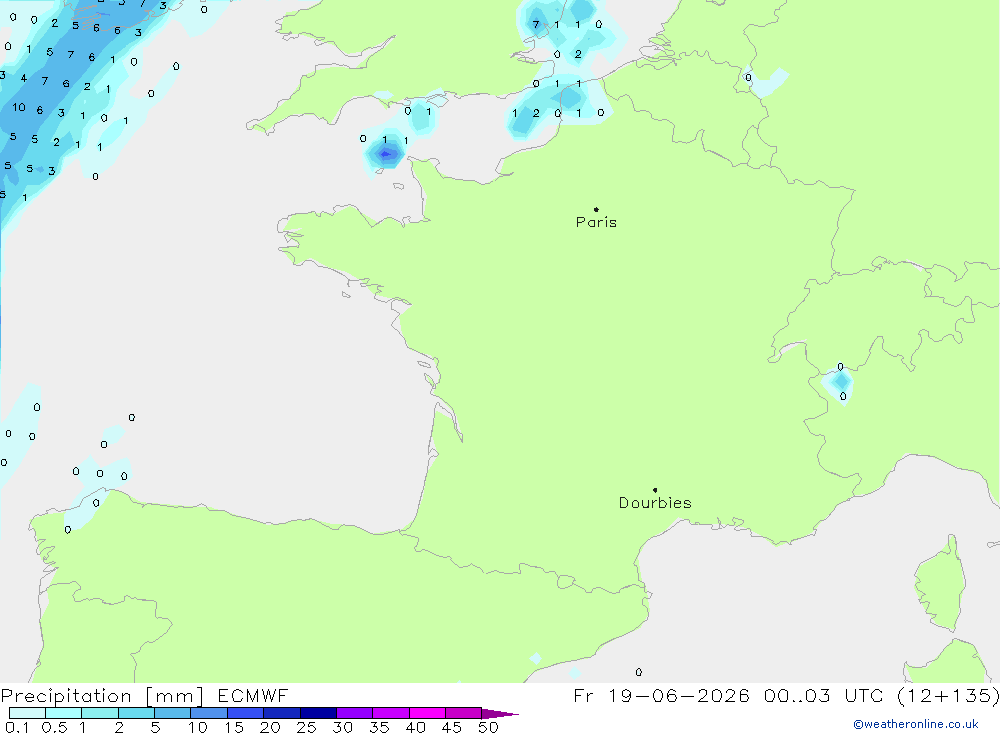Viewport: 1000px width, 733px height.
Task: Click the Dourbies city label
Action: 655,503
